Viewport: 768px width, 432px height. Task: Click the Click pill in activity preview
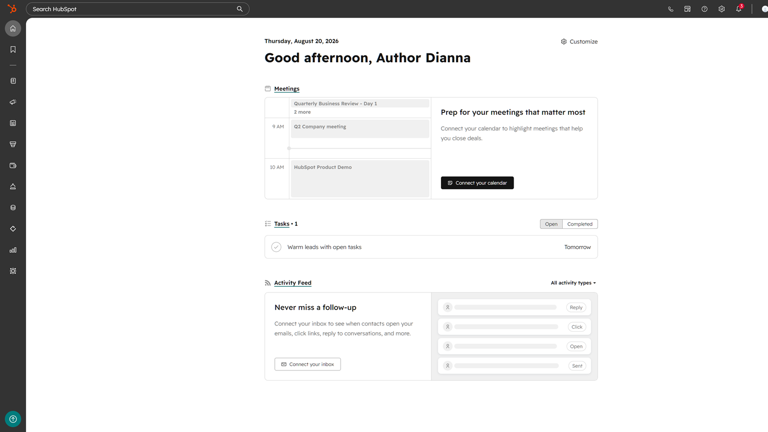(577, 327)
